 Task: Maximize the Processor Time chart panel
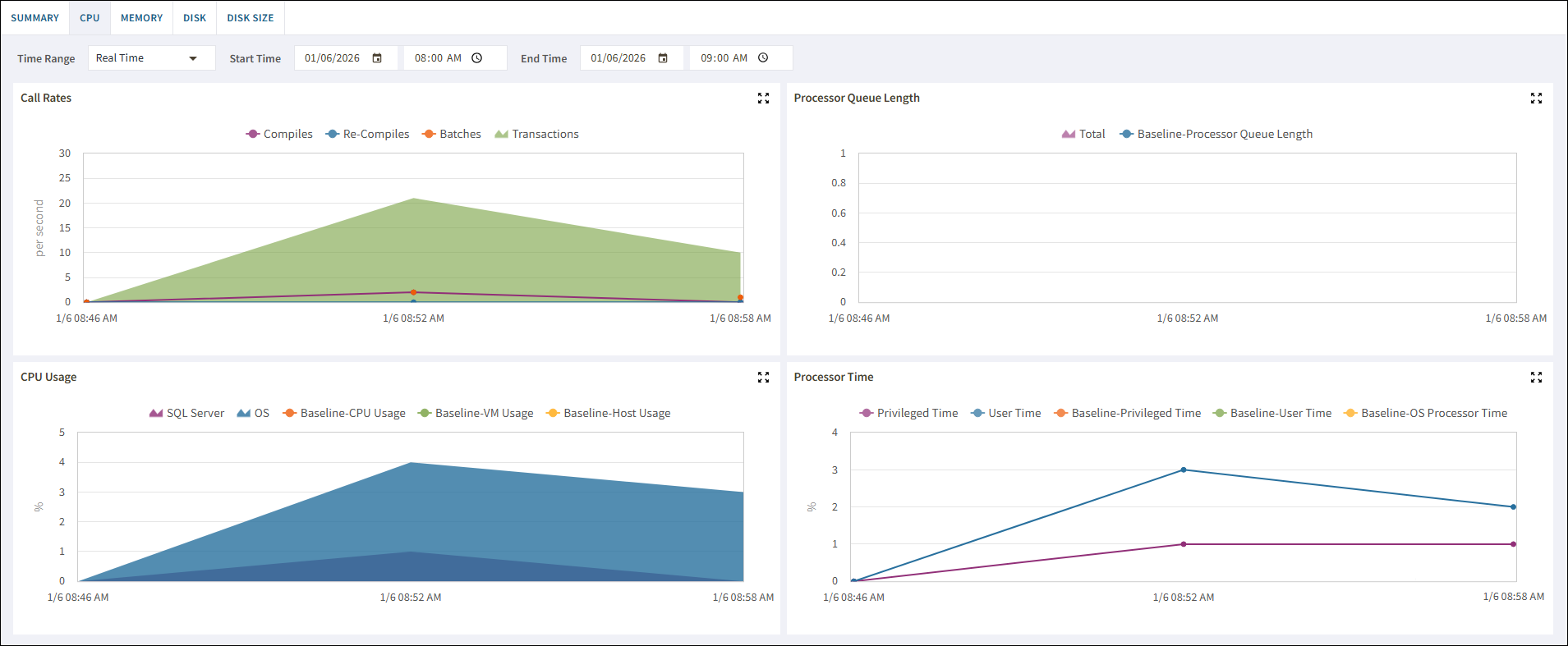click(1536, 378)
